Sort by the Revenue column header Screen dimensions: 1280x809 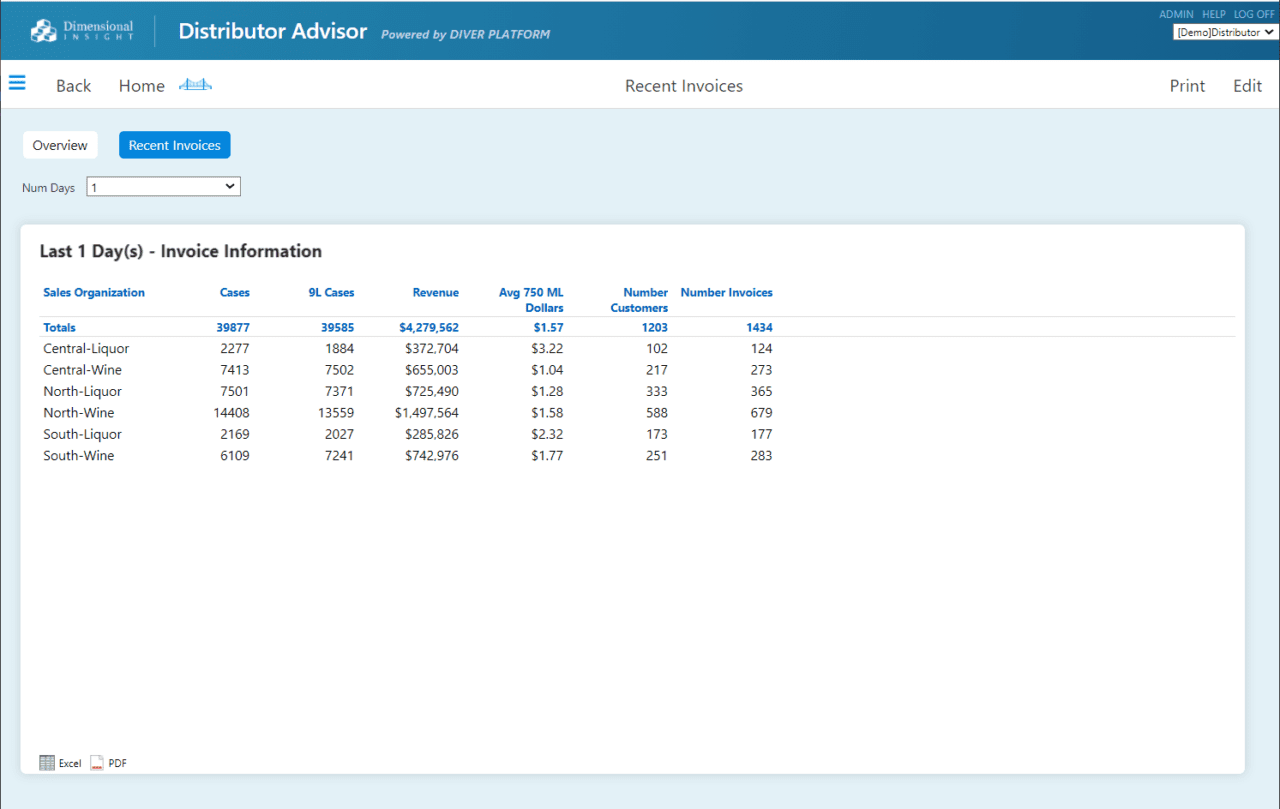[x=436, y=292]
